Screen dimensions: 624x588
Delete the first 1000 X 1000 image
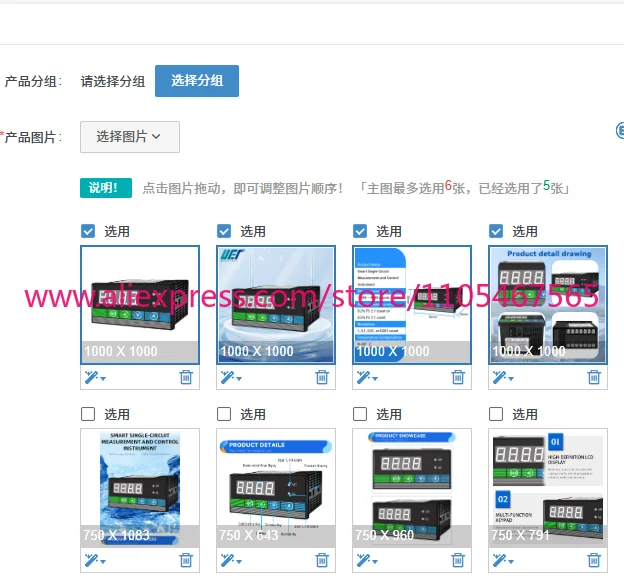186,377
